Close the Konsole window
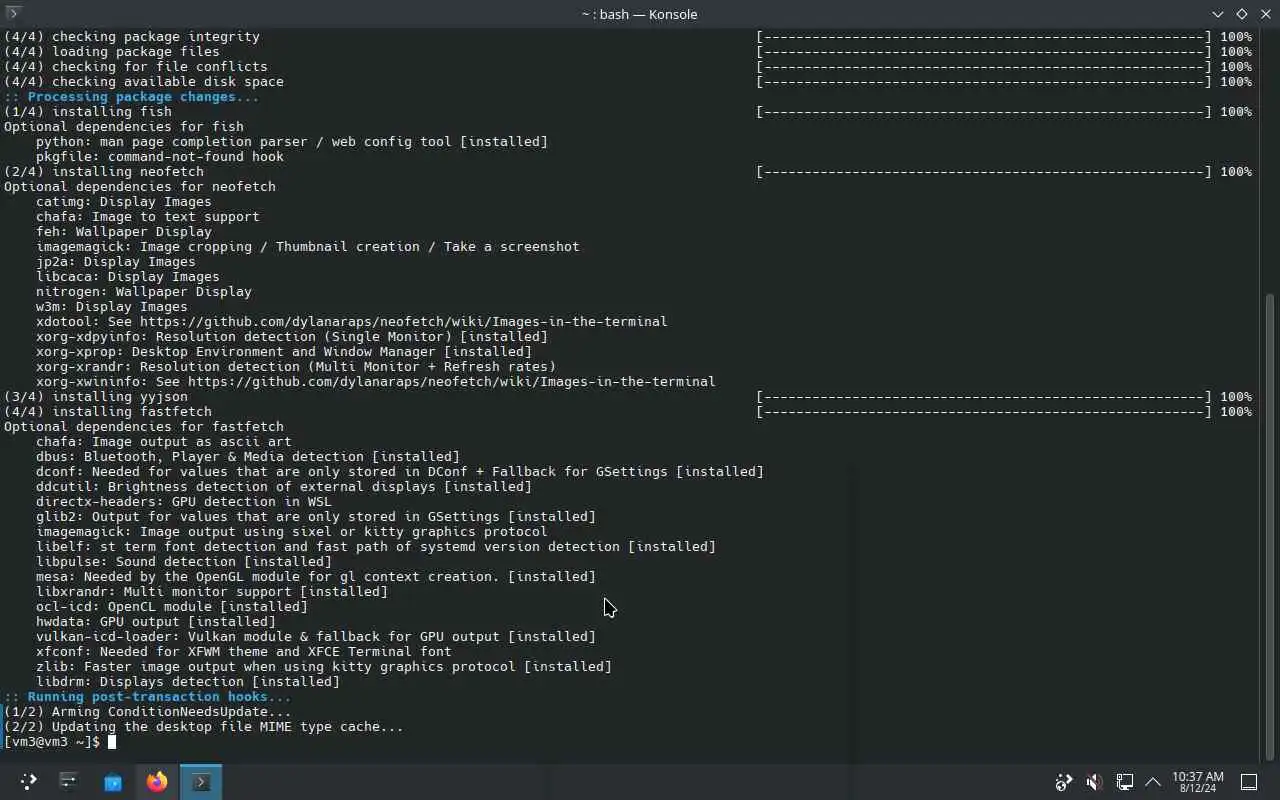The width and height of the screenshot is (1280, 800). (x=1265, y=14)
